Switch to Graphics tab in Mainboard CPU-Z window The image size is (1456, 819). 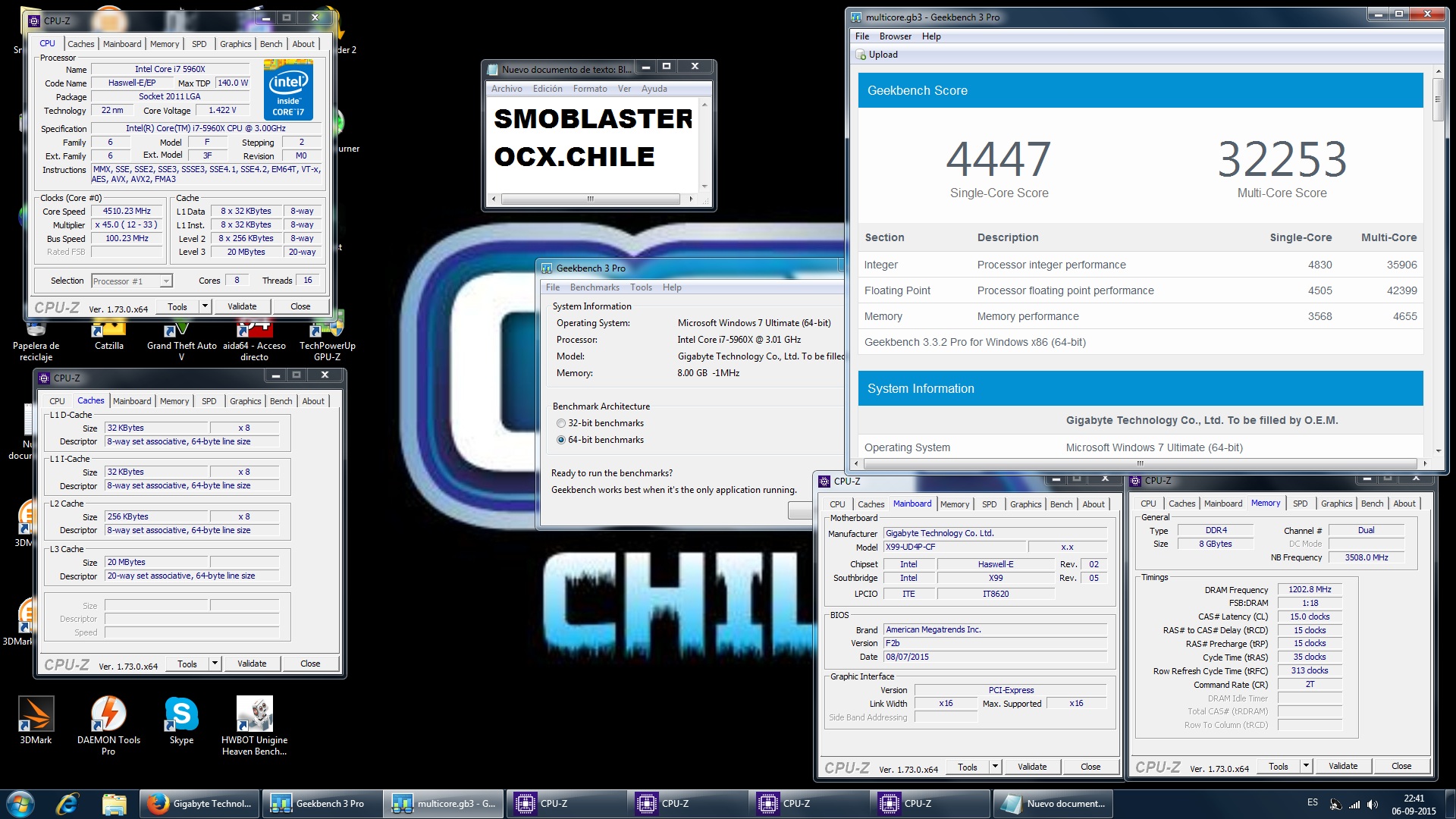coord(1025,504)
